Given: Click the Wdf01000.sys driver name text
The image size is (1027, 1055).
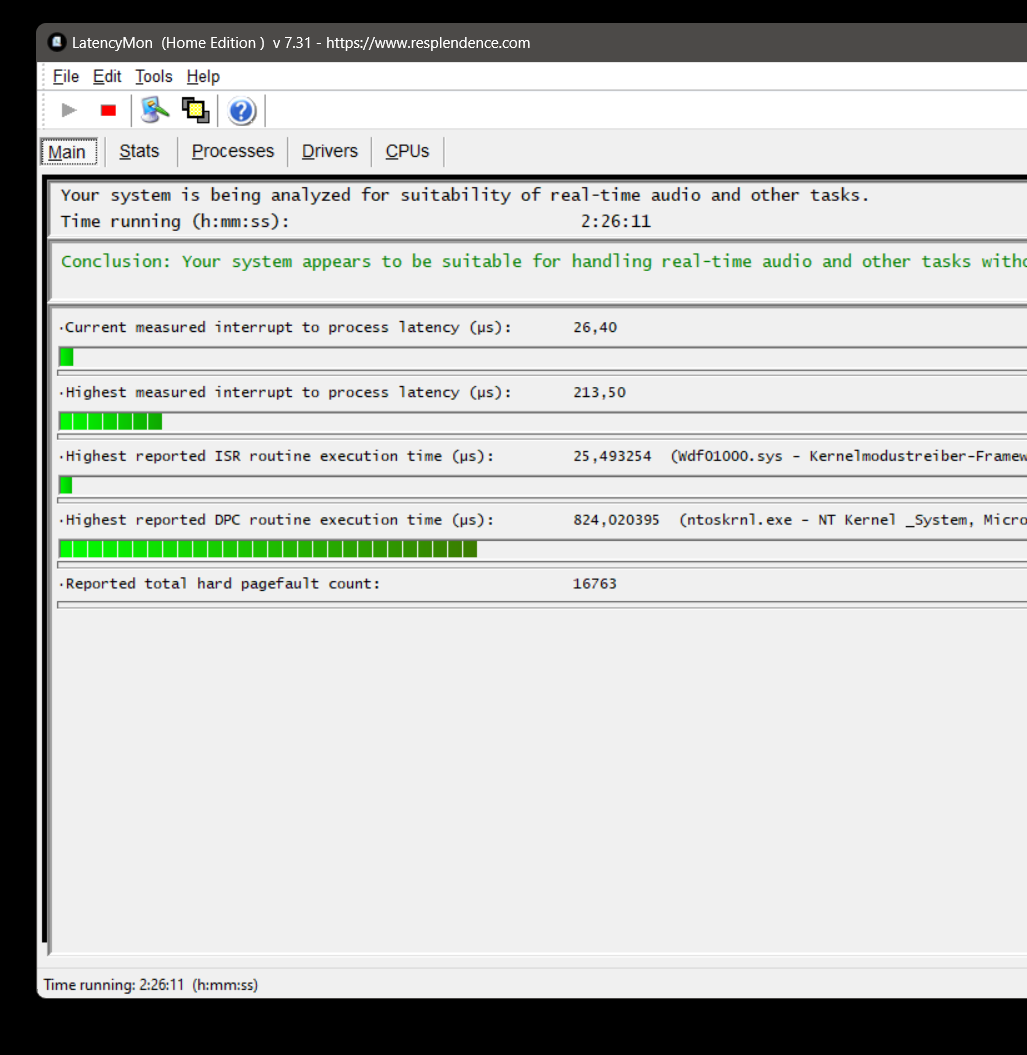Looking at the screenshot, I should point(730,456).
